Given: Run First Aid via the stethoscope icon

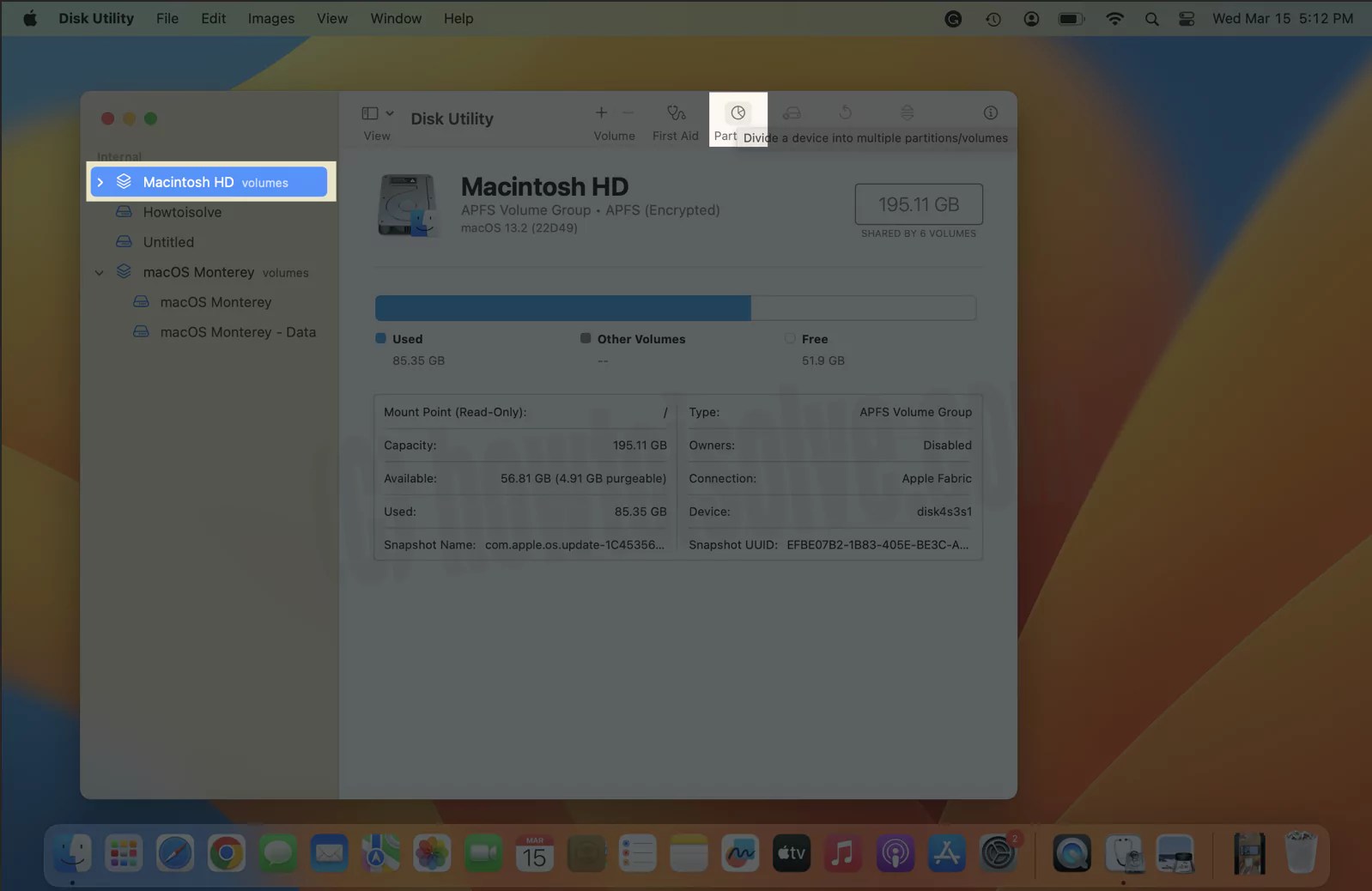Looking at the screenshot, I should tap(676, 112).
